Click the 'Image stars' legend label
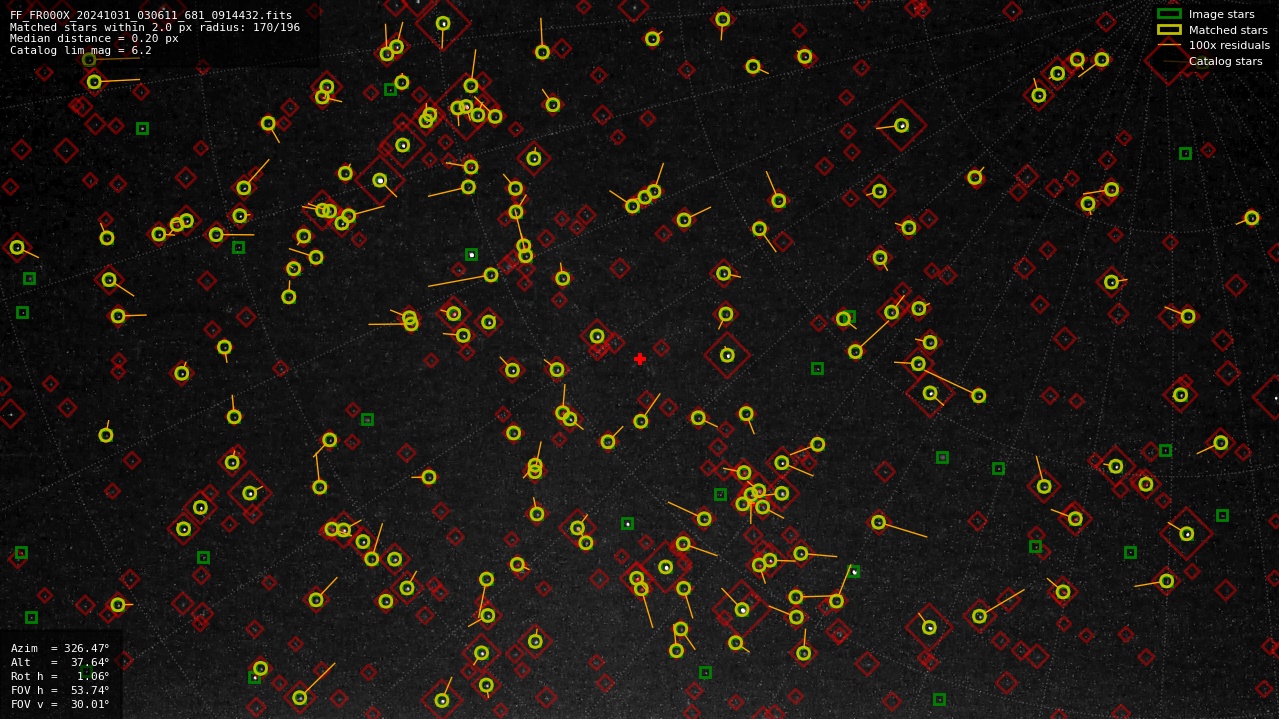 tap(1221, 15)
